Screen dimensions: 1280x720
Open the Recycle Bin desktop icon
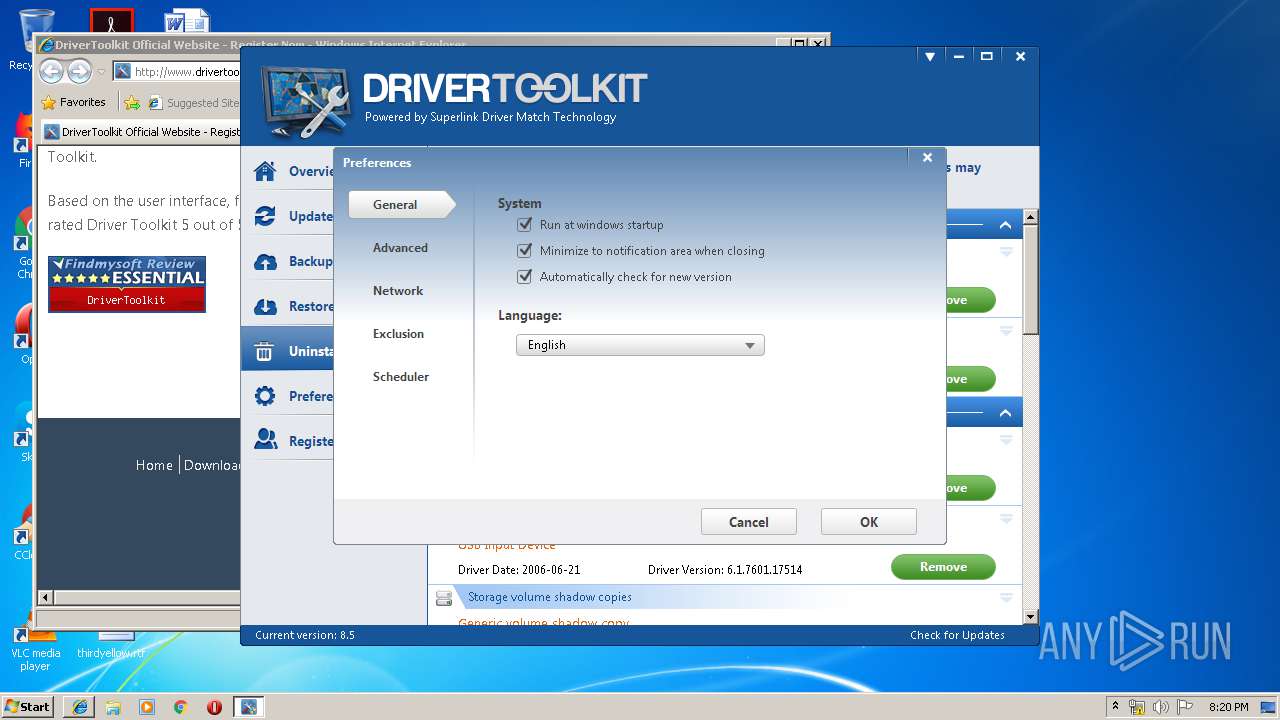(x=35, y=30)
